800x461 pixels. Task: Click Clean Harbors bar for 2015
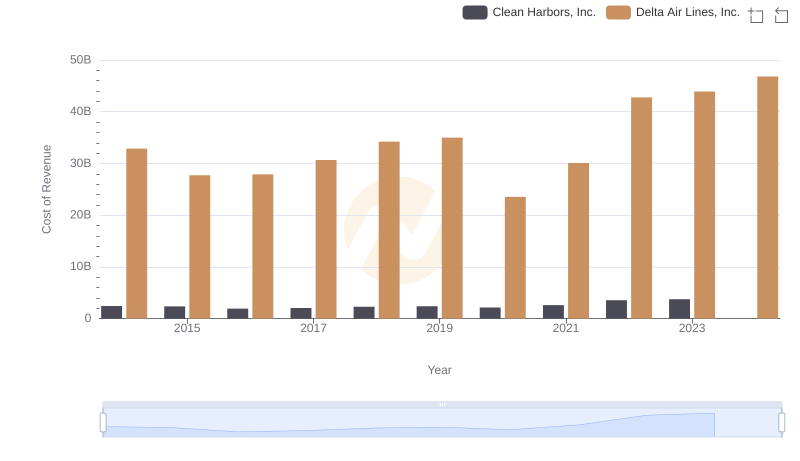tap(174, 312)
